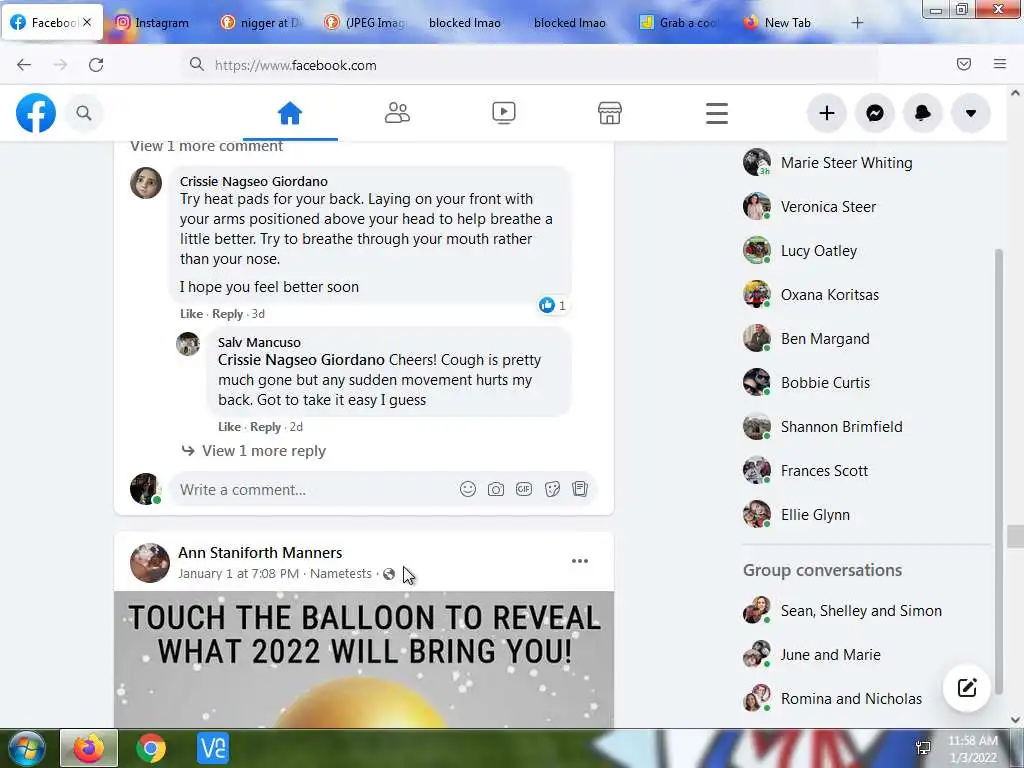
Task: Click the browser Back arrow
Action: [24, 65]
